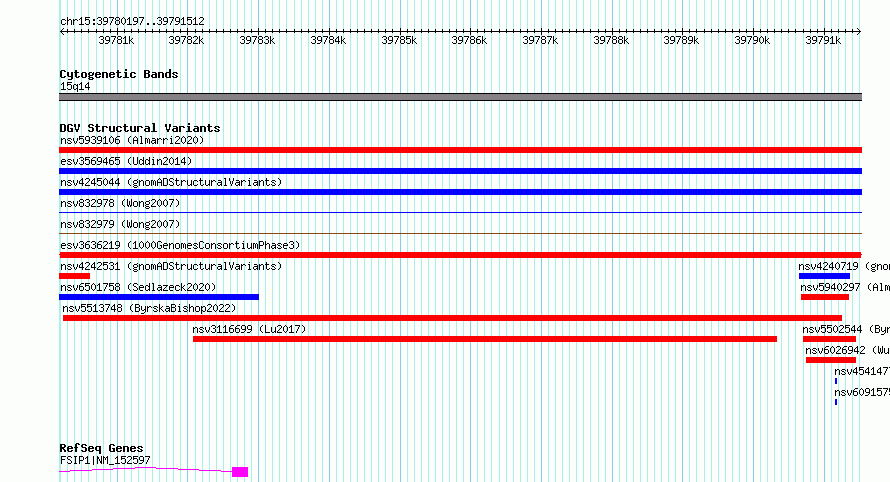The image size is (890, 482).
Task: Click the thin blue nsv832978 line
Action: (x=460, y=212)
